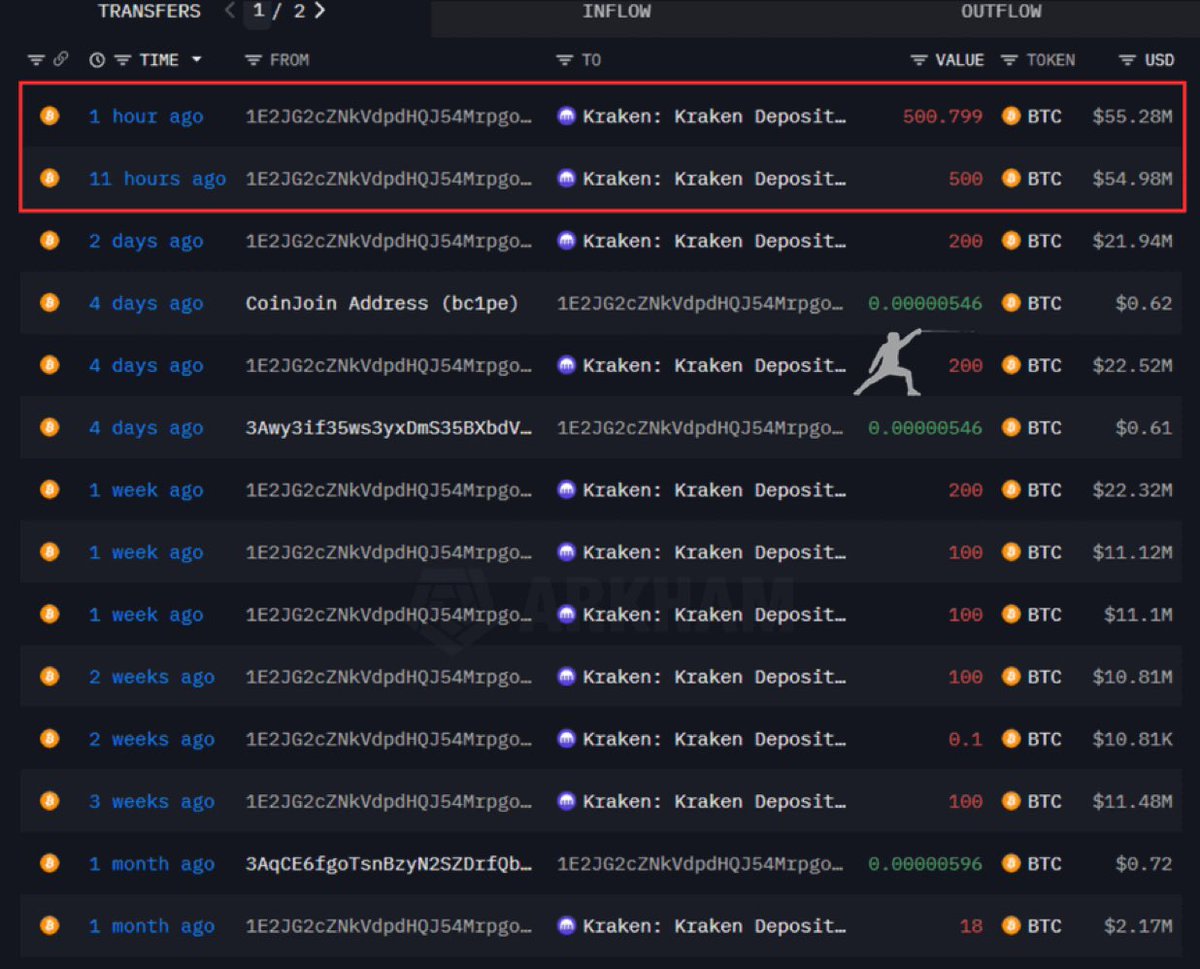Click the Bitcoin chain icon in the 3 weeks ago row
The height and width of the screenshot is (969, 1200).
[49, 801]
